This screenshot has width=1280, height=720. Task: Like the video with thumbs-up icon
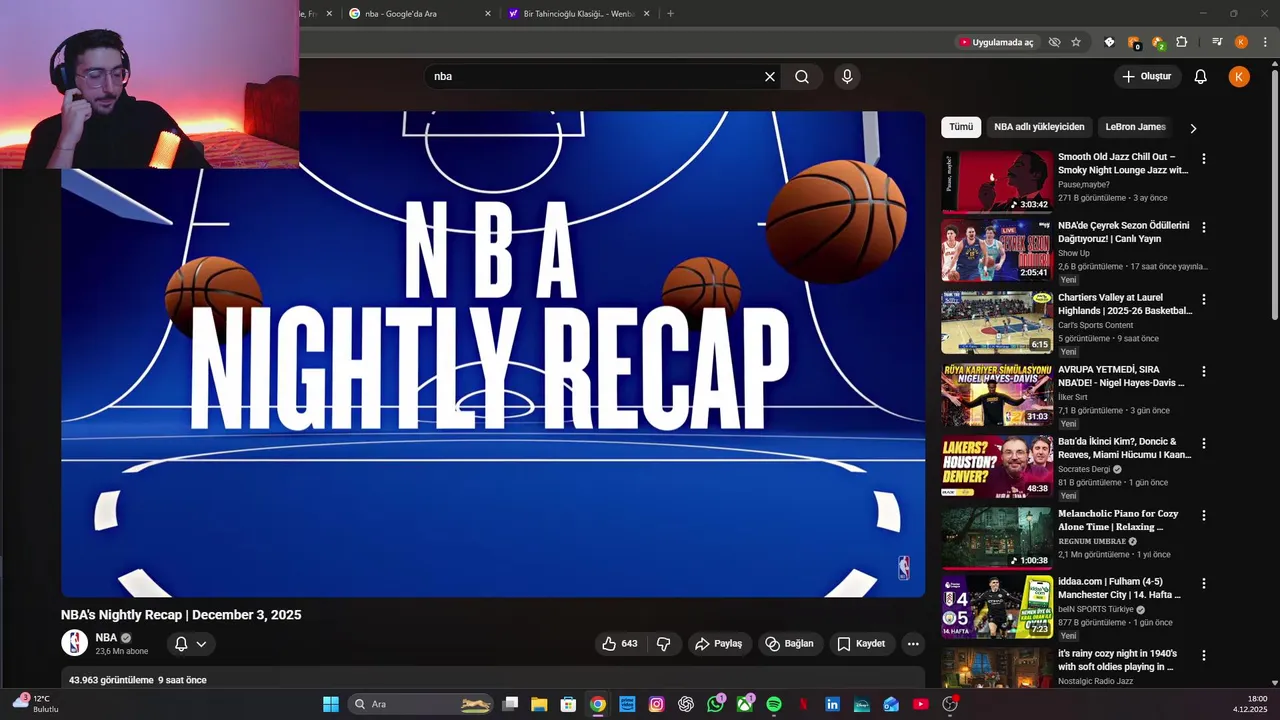[x=619, y=644]
